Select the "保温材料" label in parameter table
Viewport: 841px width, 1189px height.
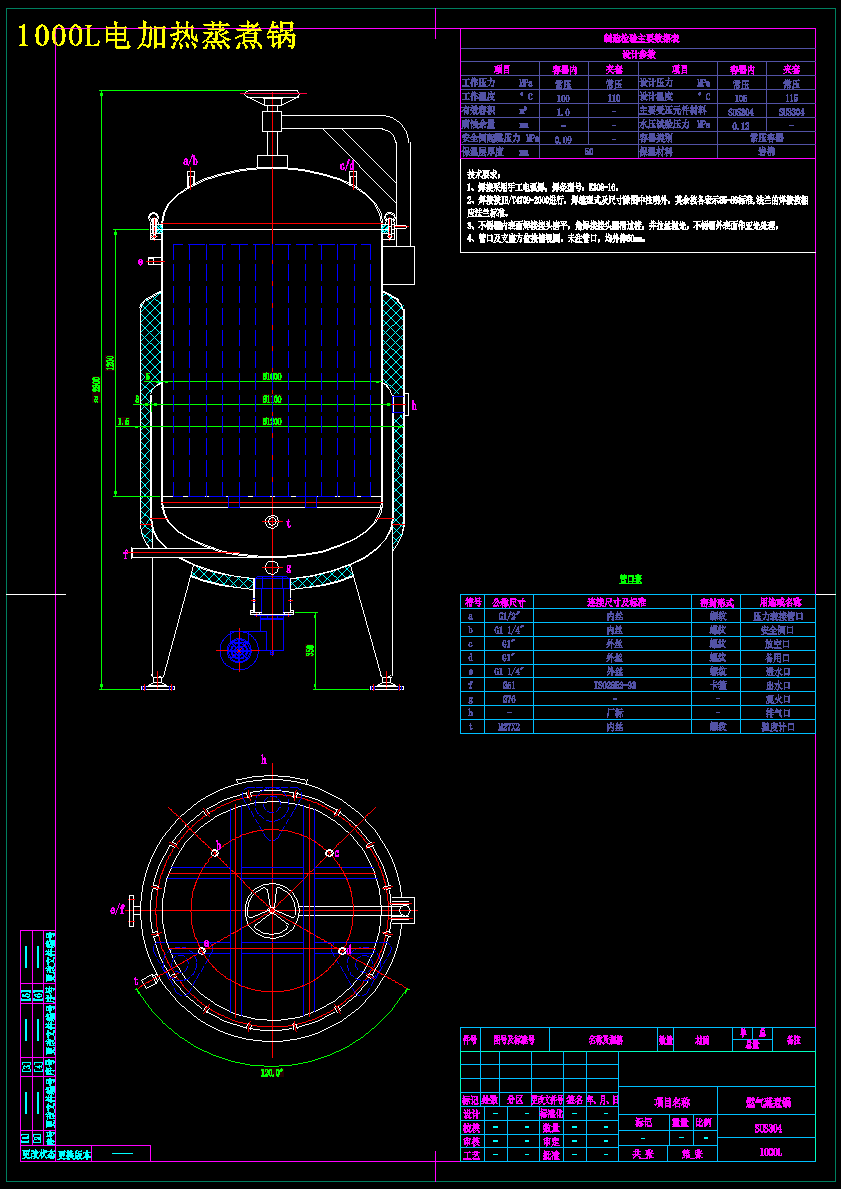(x=657, y=152)
